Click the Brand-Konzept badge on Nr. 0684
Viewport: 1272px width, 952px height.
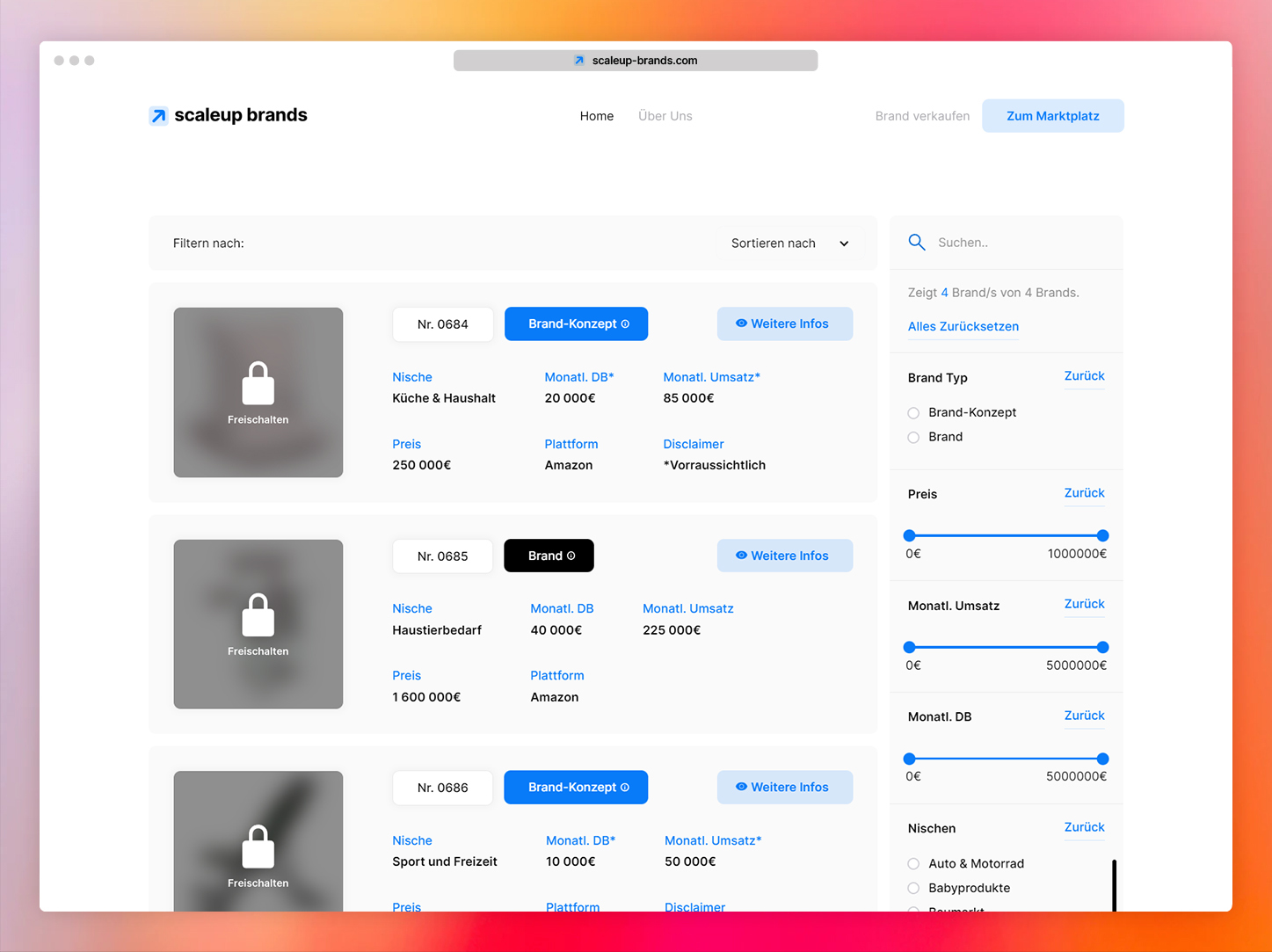click(x=577, y=323)
